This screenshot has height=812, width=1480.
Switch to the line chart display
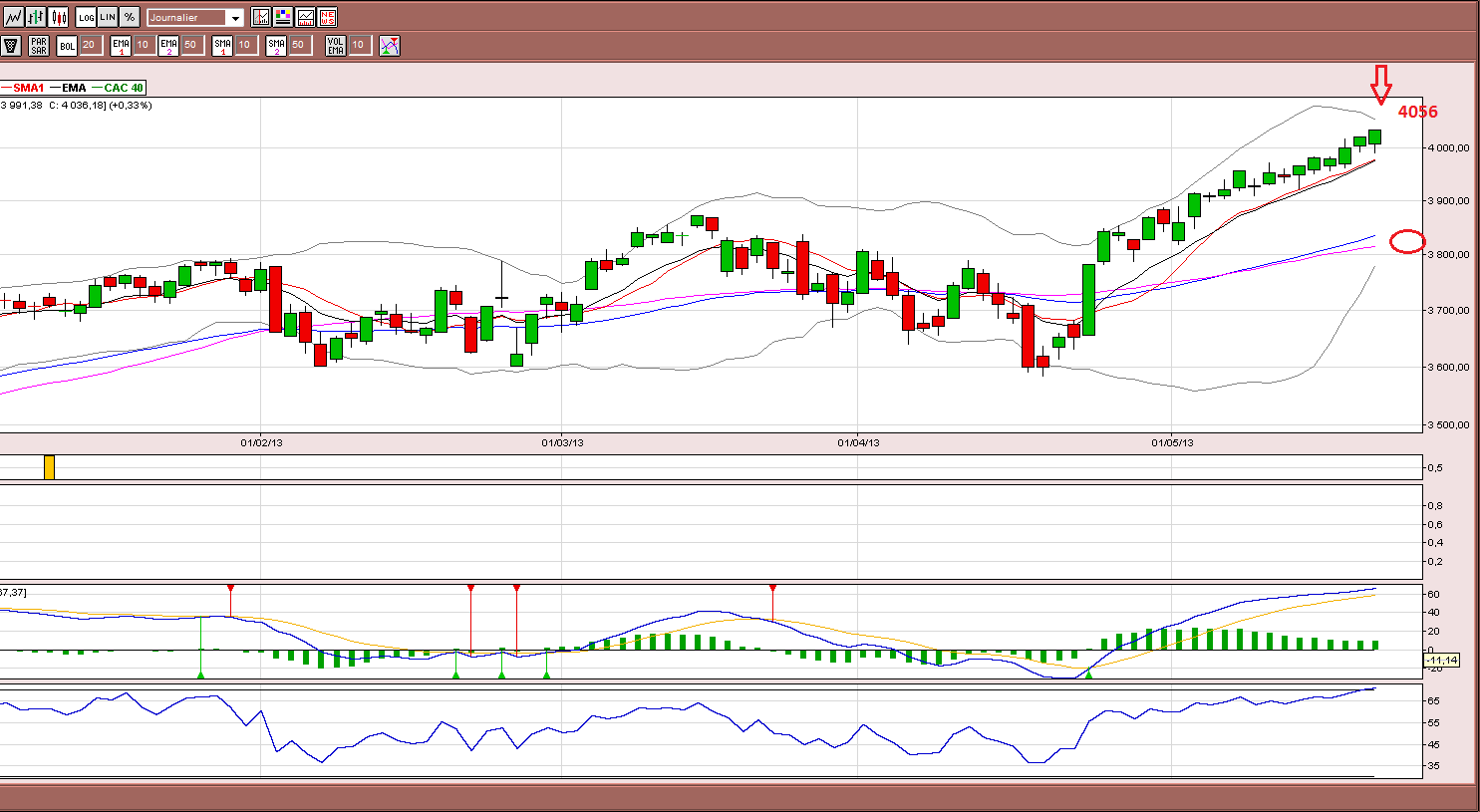click(x=13, y=17)
